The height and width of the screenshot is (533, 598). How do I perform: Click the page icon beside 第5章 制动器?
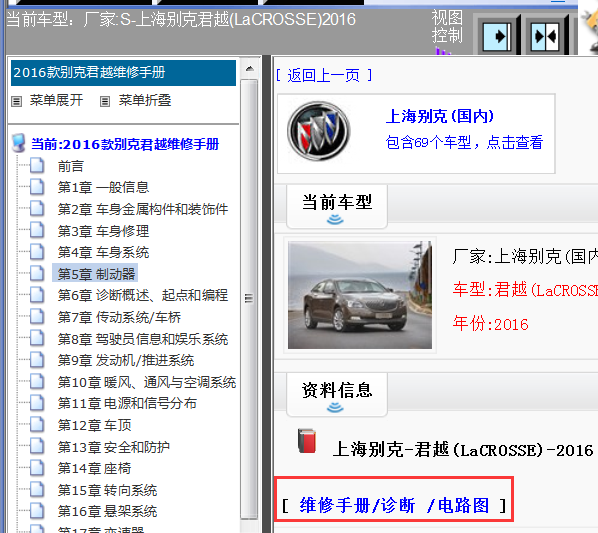(x=37, y=273)
